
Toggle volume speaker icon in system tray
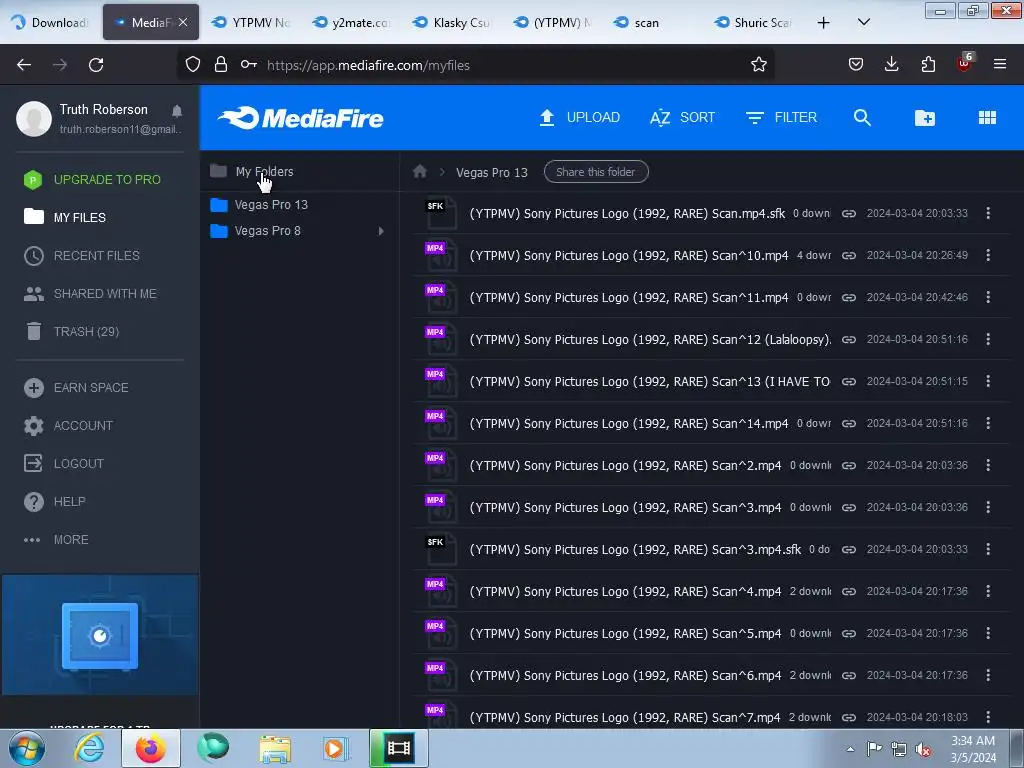[923, 749]
